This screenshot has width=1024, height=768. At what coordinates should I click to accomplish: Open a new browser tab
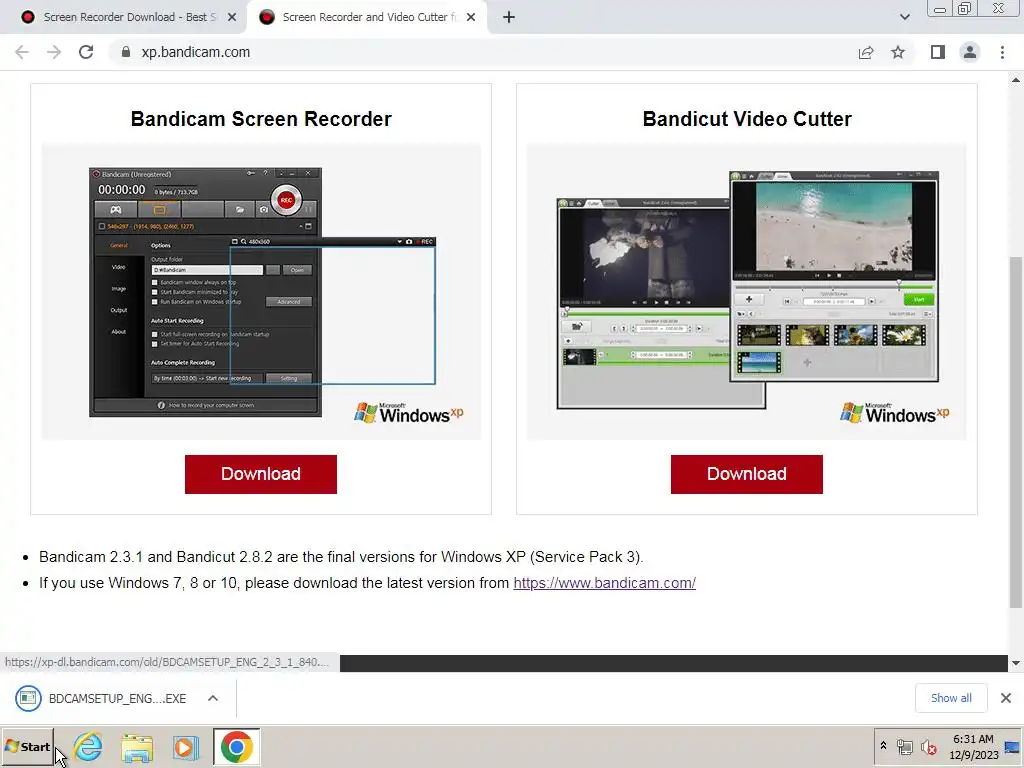coord(509,18)
